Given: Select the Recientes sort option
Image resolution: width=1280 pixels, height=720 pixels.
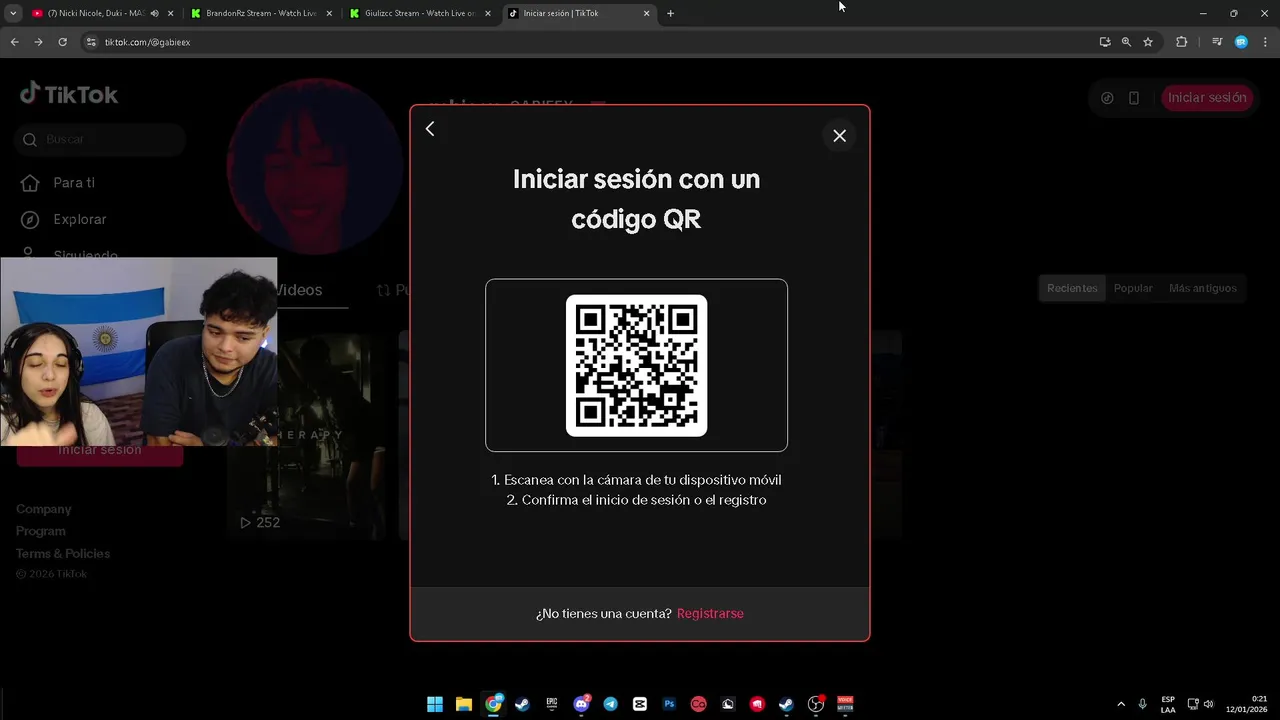Looking at the screenshot, I should 1072,288.
